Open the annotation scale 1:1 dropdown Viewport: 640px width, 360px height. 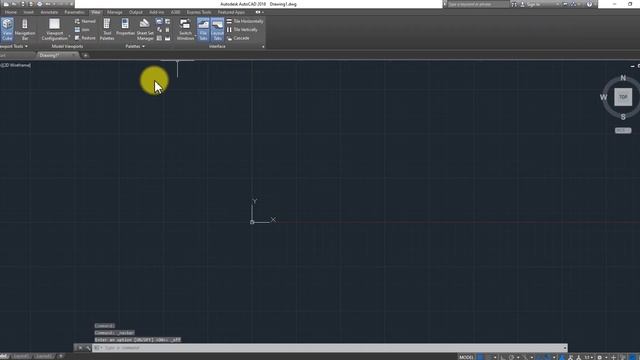(588, 357)
